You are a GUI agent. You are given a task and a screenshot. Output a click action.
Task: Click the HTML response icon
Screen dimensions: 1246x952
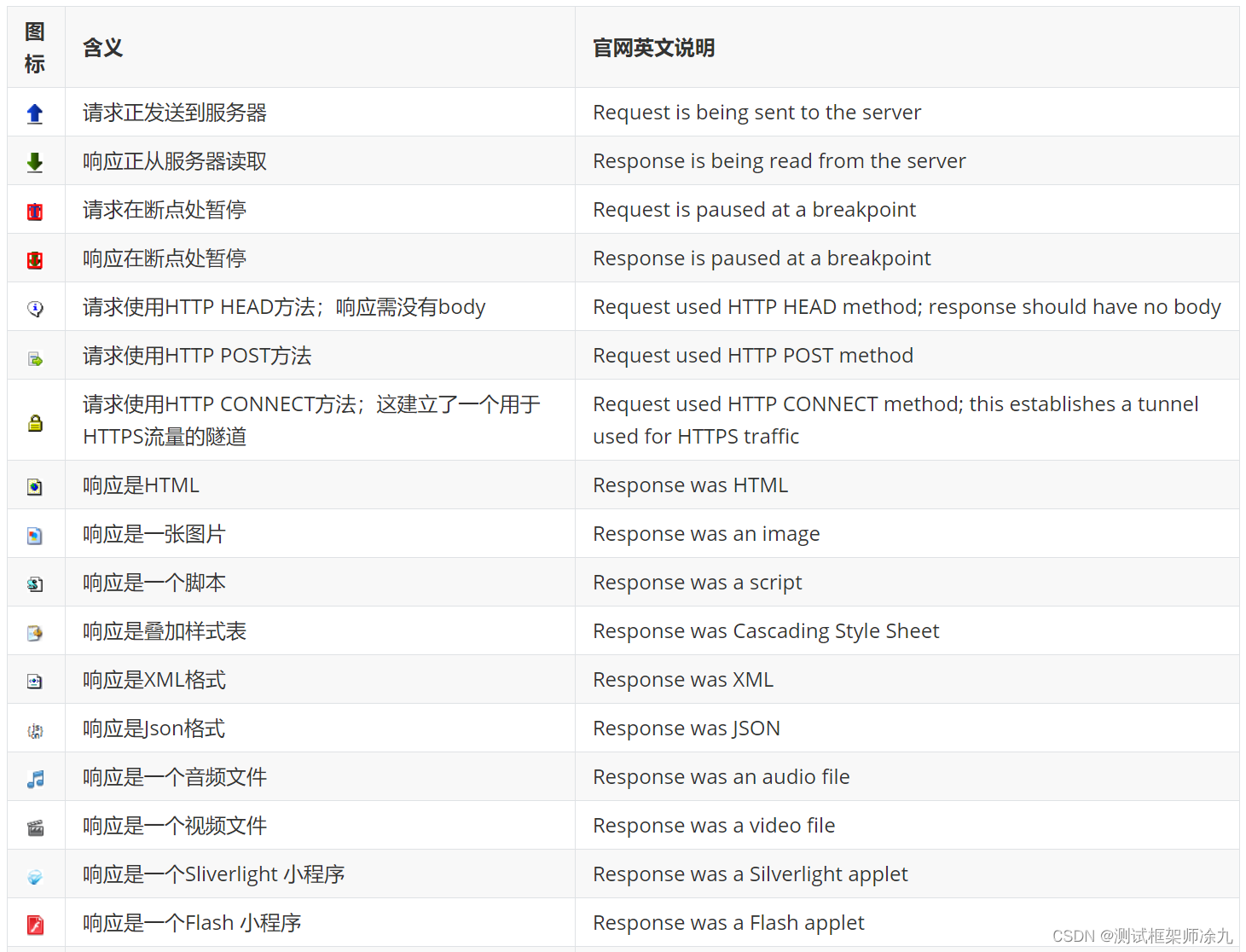pyautogui.click(x=35, y=486)
